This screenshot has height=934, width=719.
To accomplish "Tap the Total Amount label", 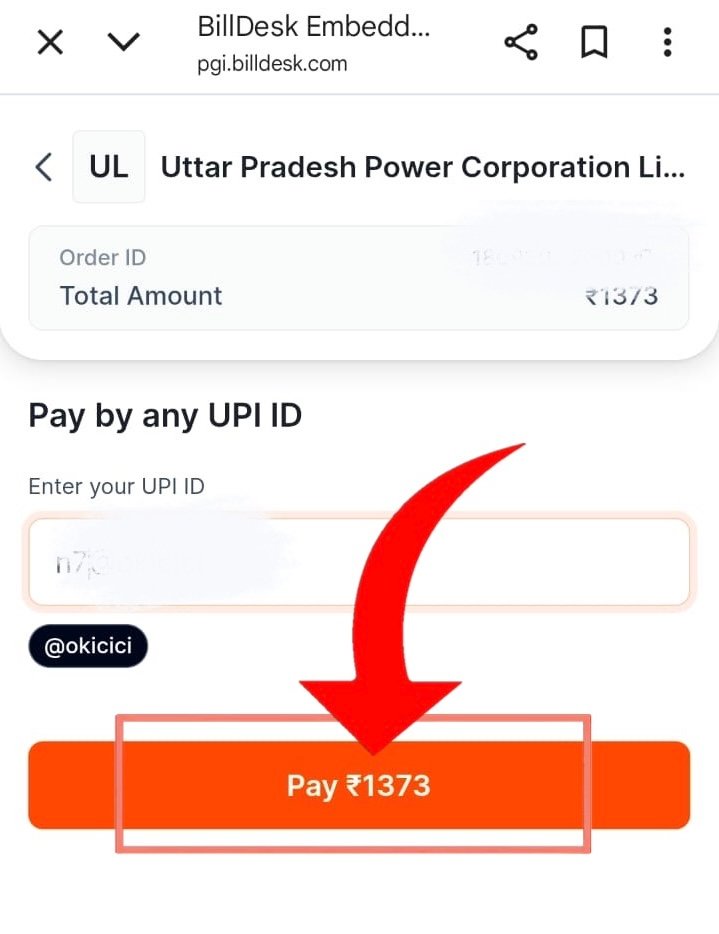I will (141, 296).
